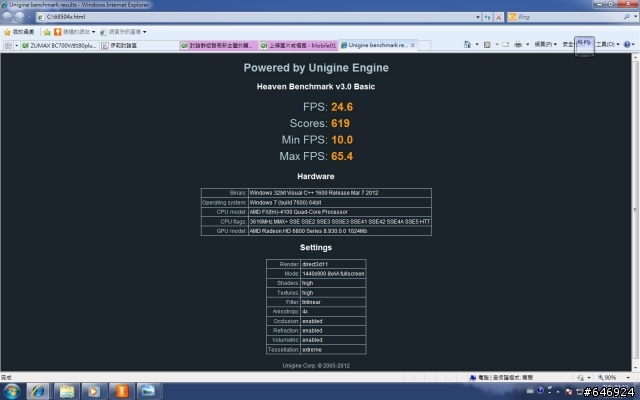Close the Unigine benchmark results tab
Viewport: 640px width, 400px height.
pos(413,45)
